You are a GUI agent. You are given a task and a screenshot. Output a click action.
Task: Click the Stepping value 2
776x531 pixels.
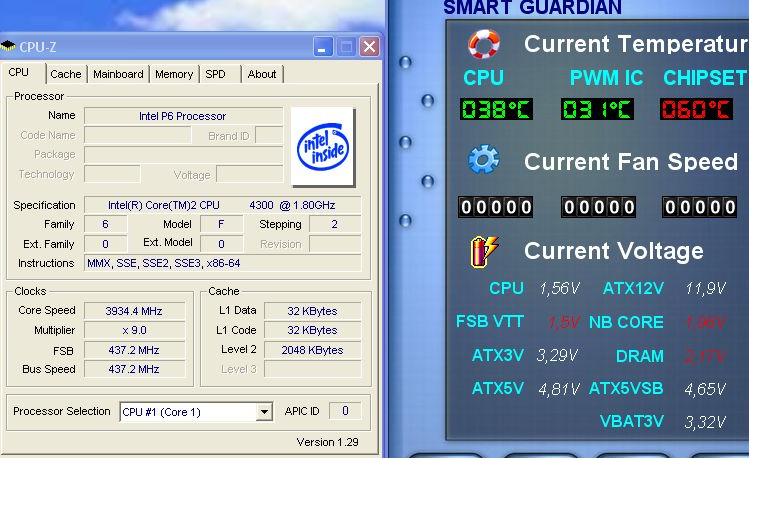[335, 224]
